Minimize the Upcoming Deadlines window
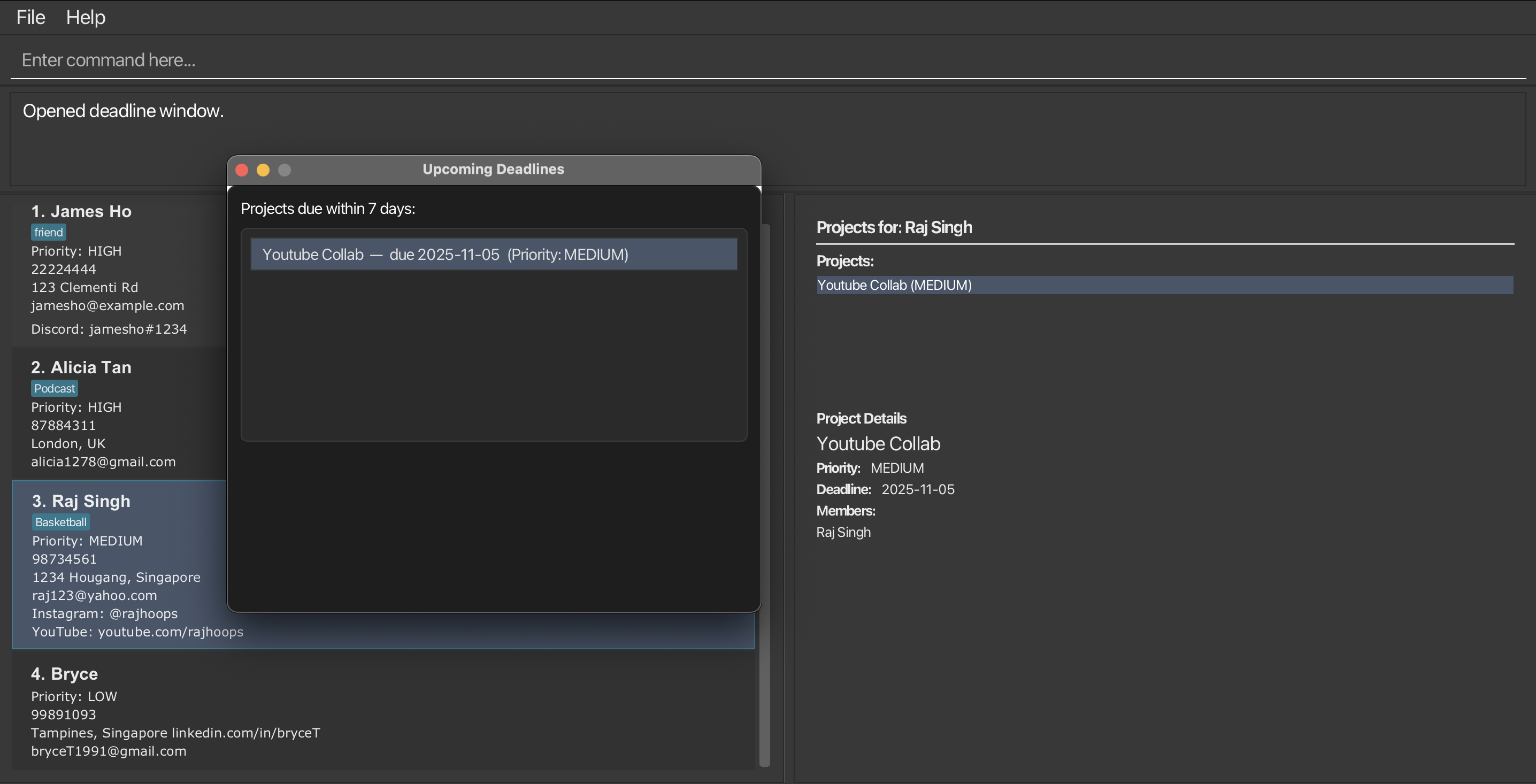Viewport: 1536px width, 784px height. [x=263, y=170]
